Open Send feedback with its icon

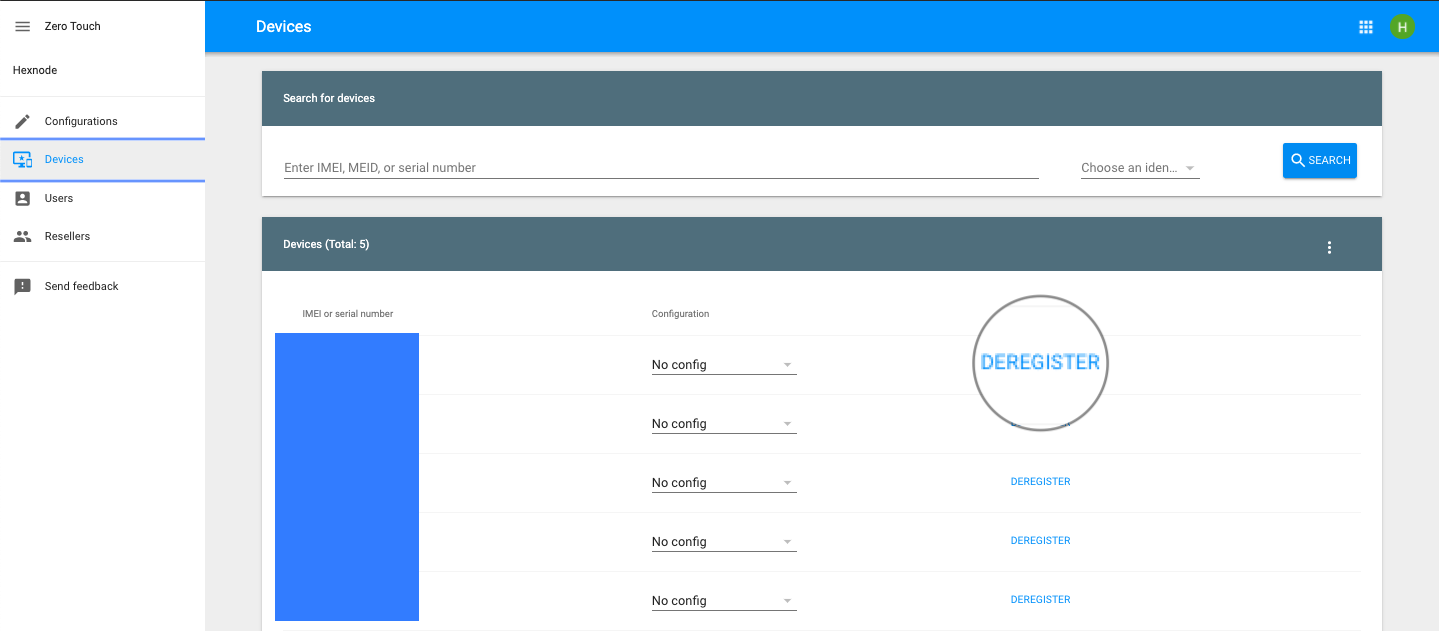pyautogui.click(x=22, y=286)
